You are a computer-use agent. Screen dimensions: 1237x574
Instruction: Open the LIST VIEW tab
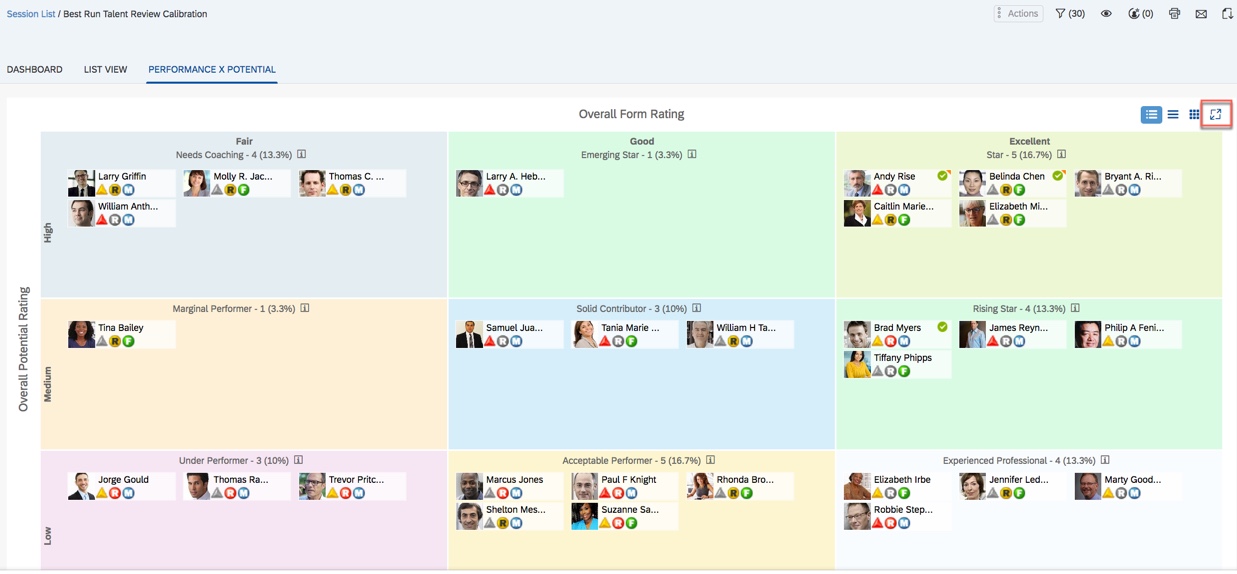[x=105, y=70]
